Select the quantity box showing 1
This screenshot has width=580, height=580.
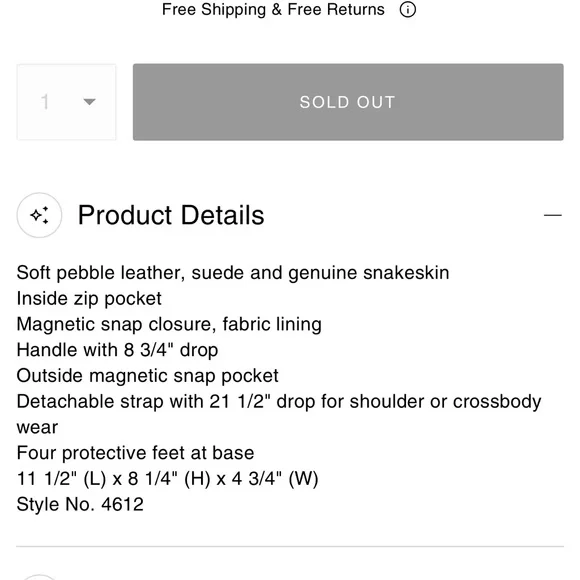click(x=67, y=102)
